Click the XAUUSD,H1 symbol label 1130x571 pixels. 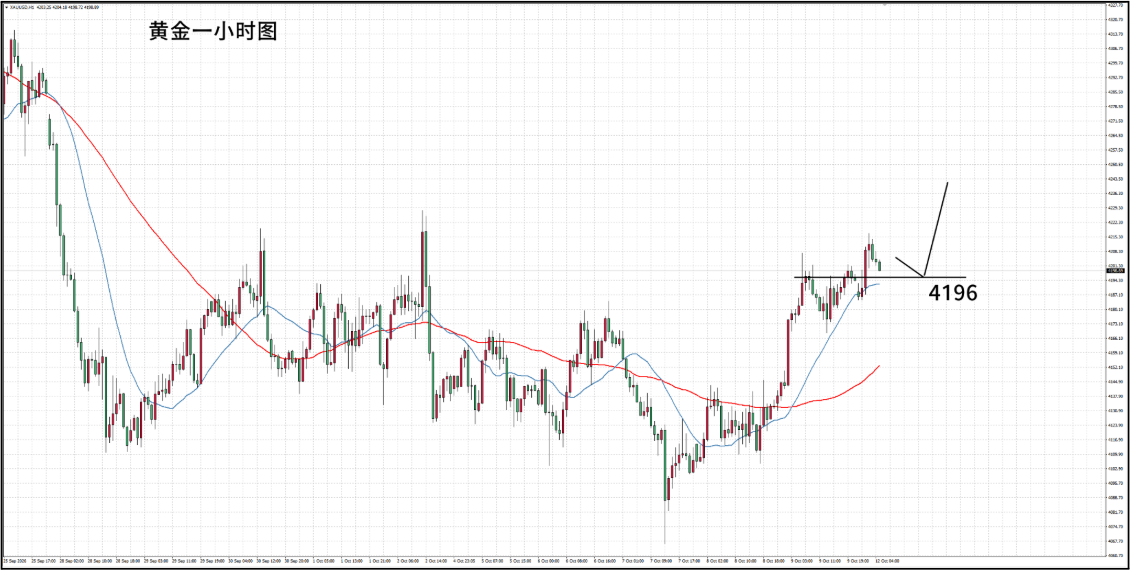(x=22, y=7)
